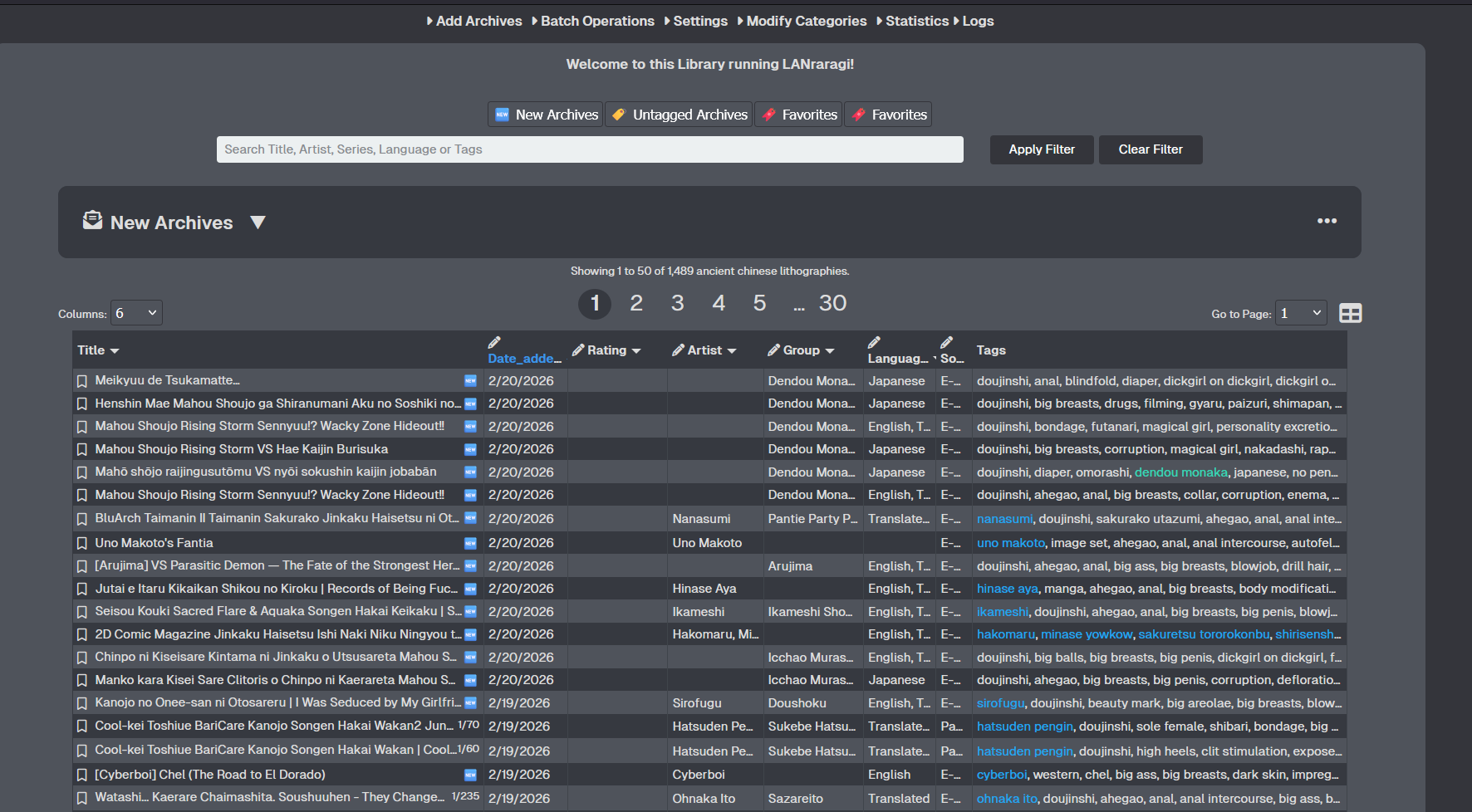Click the new badge on the Seisou Kouki Sacred Flare row
This screenshot has height=812, width=1472.
[470, 611]
